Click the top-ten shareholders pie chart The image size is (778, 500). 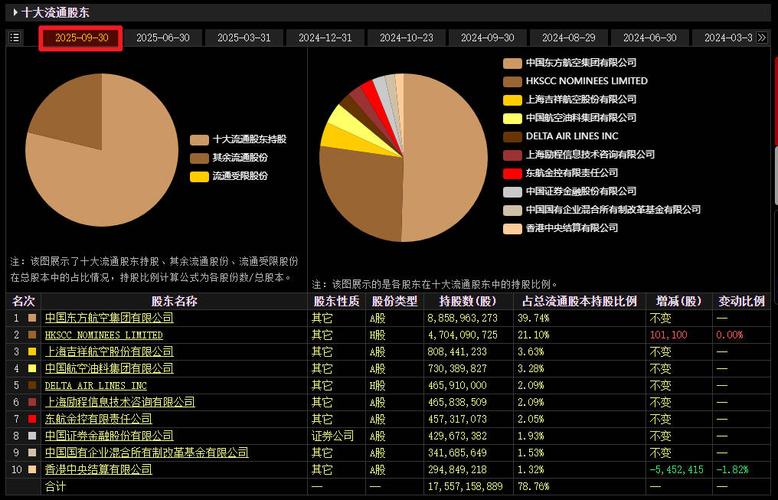pos(403,158)
